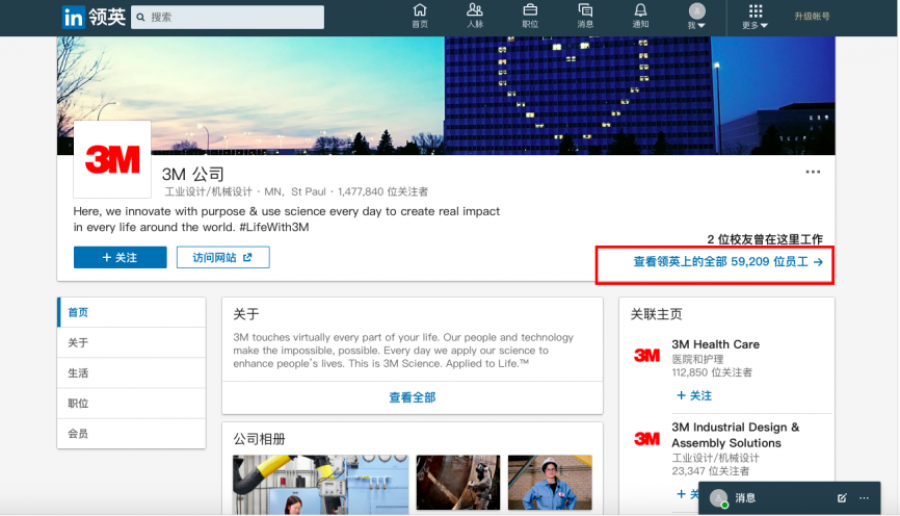Click 2 位校友曾在这里工作 text

pyautogui.click(x=765, y=239)
